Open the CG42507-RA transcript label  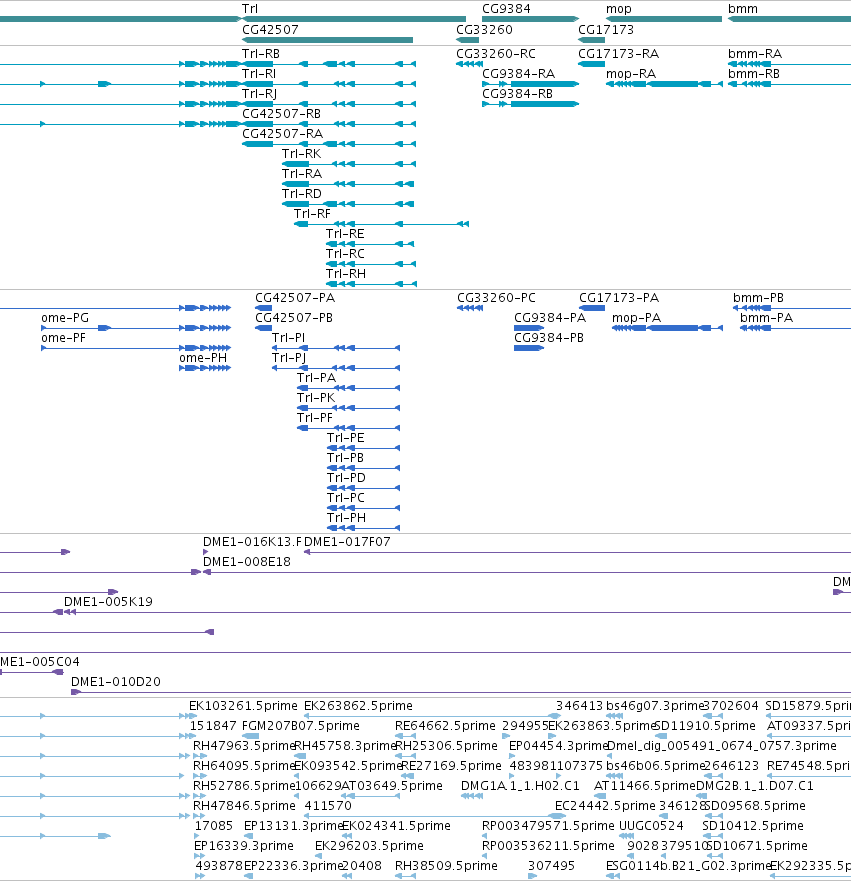click(283, 134)
